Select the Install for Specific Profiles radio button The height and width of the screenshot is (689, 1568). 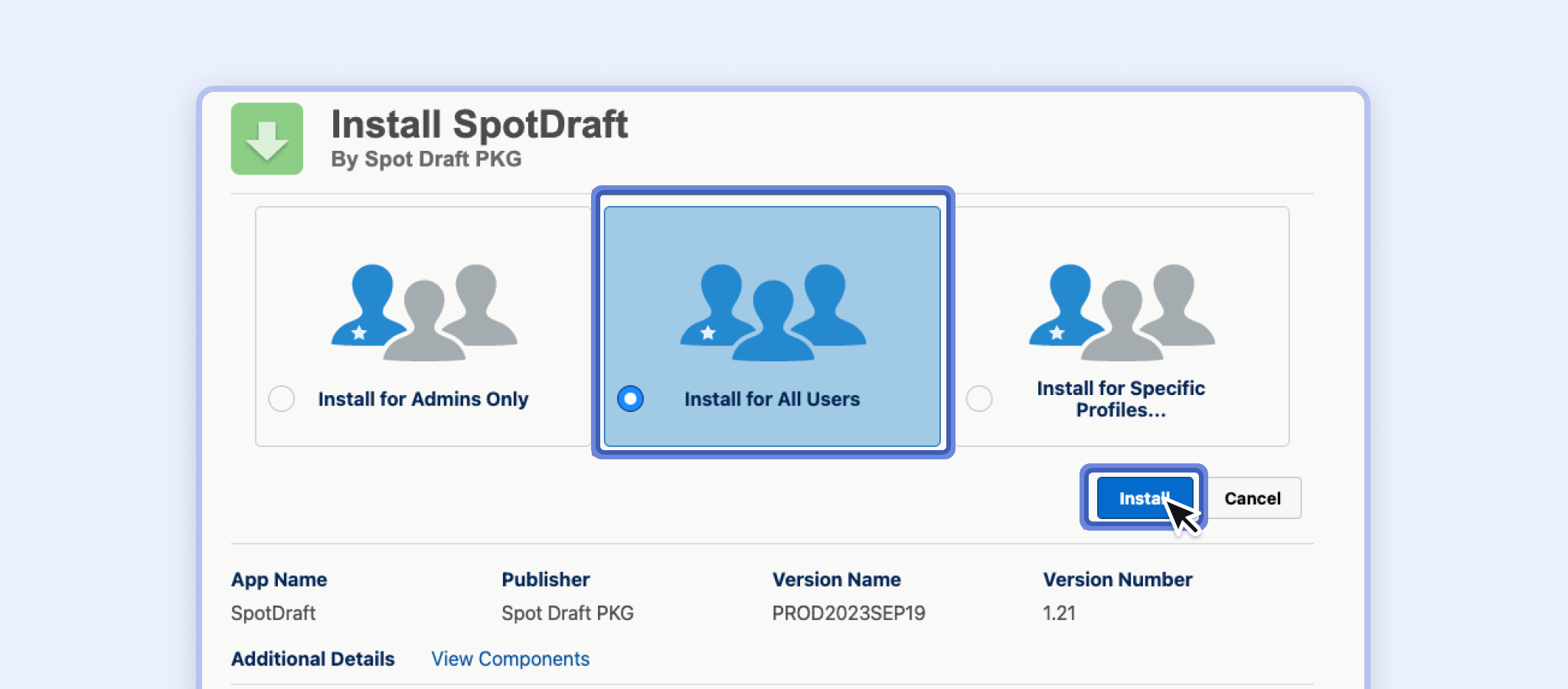tap(979, 399)
